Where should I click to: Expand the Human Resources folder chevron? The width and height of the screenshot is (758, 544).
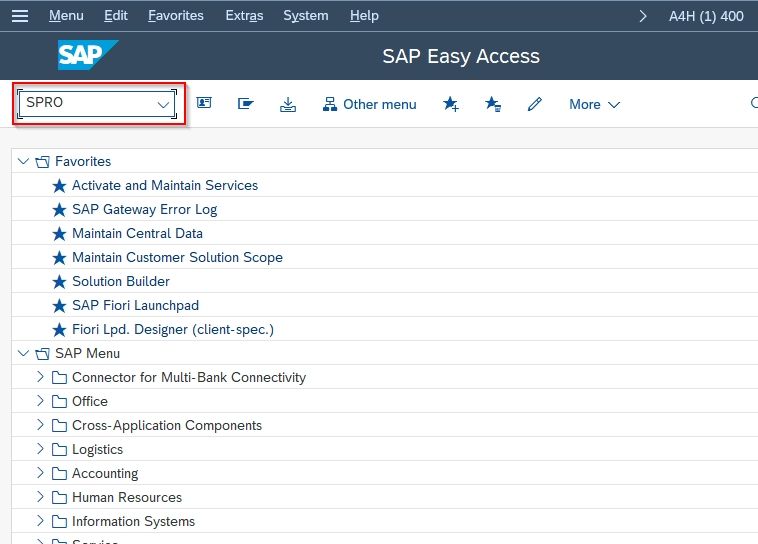coord(41,497)
